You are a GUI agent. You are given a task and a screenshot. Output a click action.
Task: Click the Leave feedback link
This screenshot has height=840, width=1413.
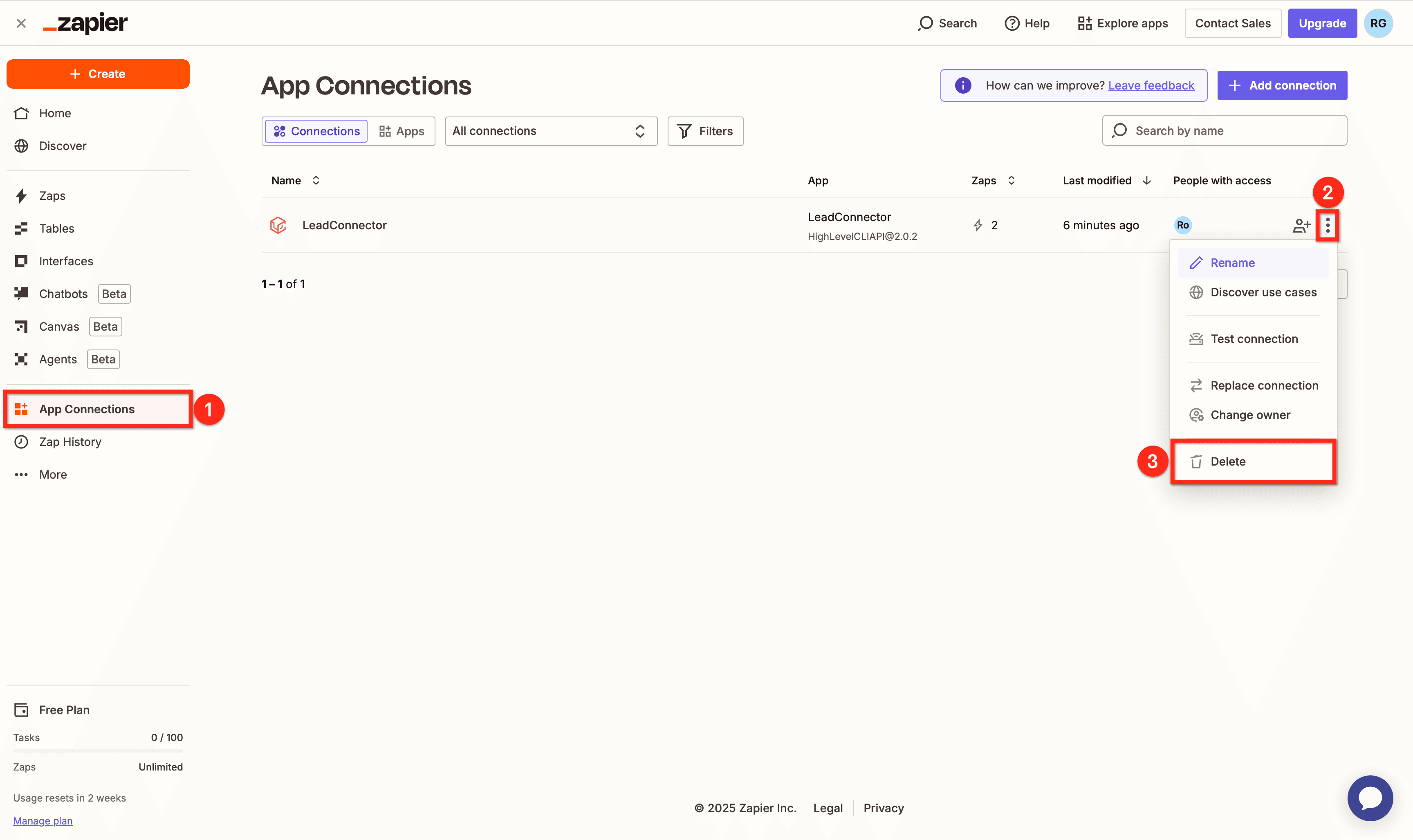point(1151,85)
